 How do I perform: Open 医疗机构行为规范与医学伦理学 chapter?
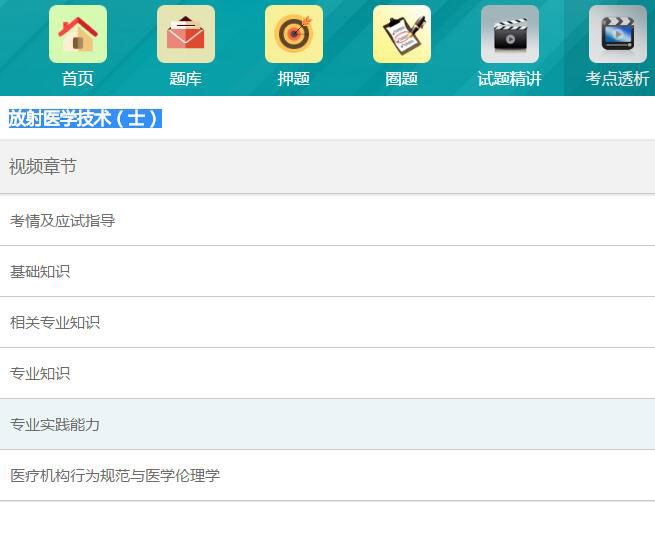(x=115, y=476)
